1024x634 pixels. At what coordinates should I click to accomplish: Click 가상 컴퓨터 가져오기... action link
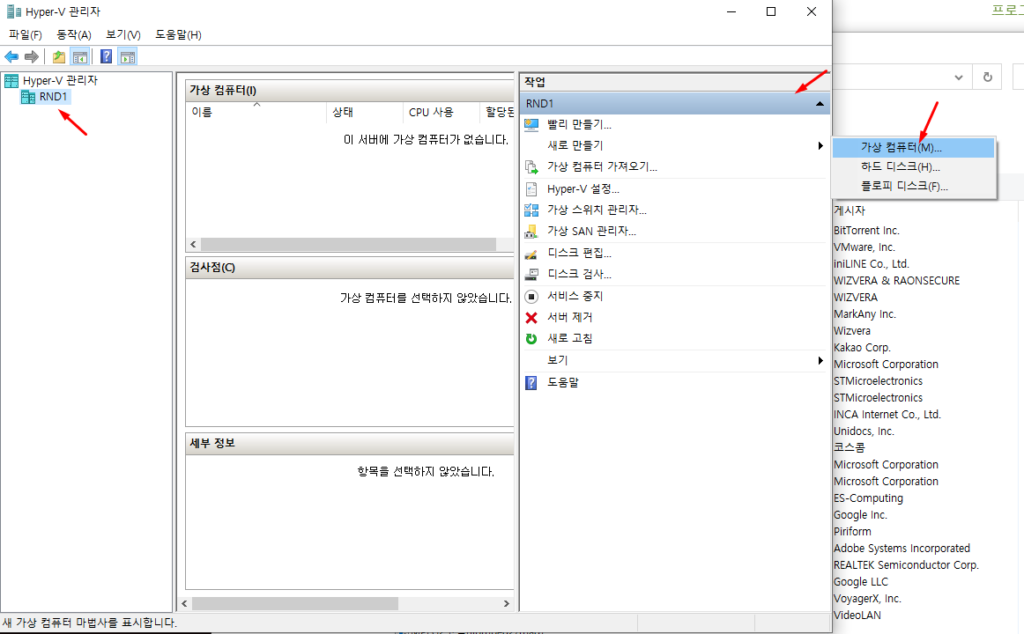[x=601, y=167]
